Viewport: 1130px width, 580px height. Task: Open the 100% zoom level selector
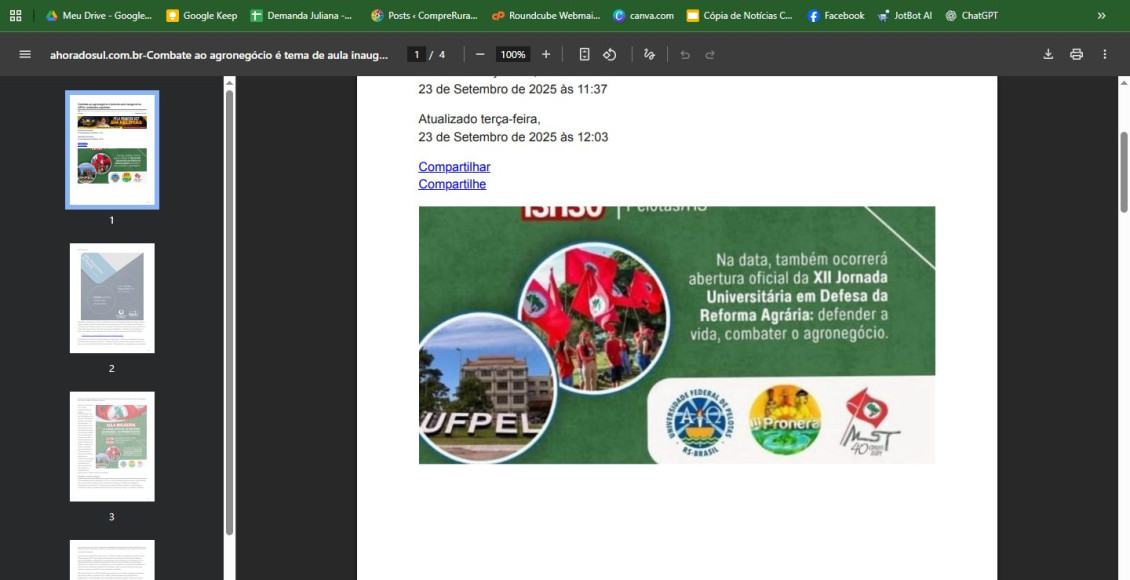pos(512,54)
